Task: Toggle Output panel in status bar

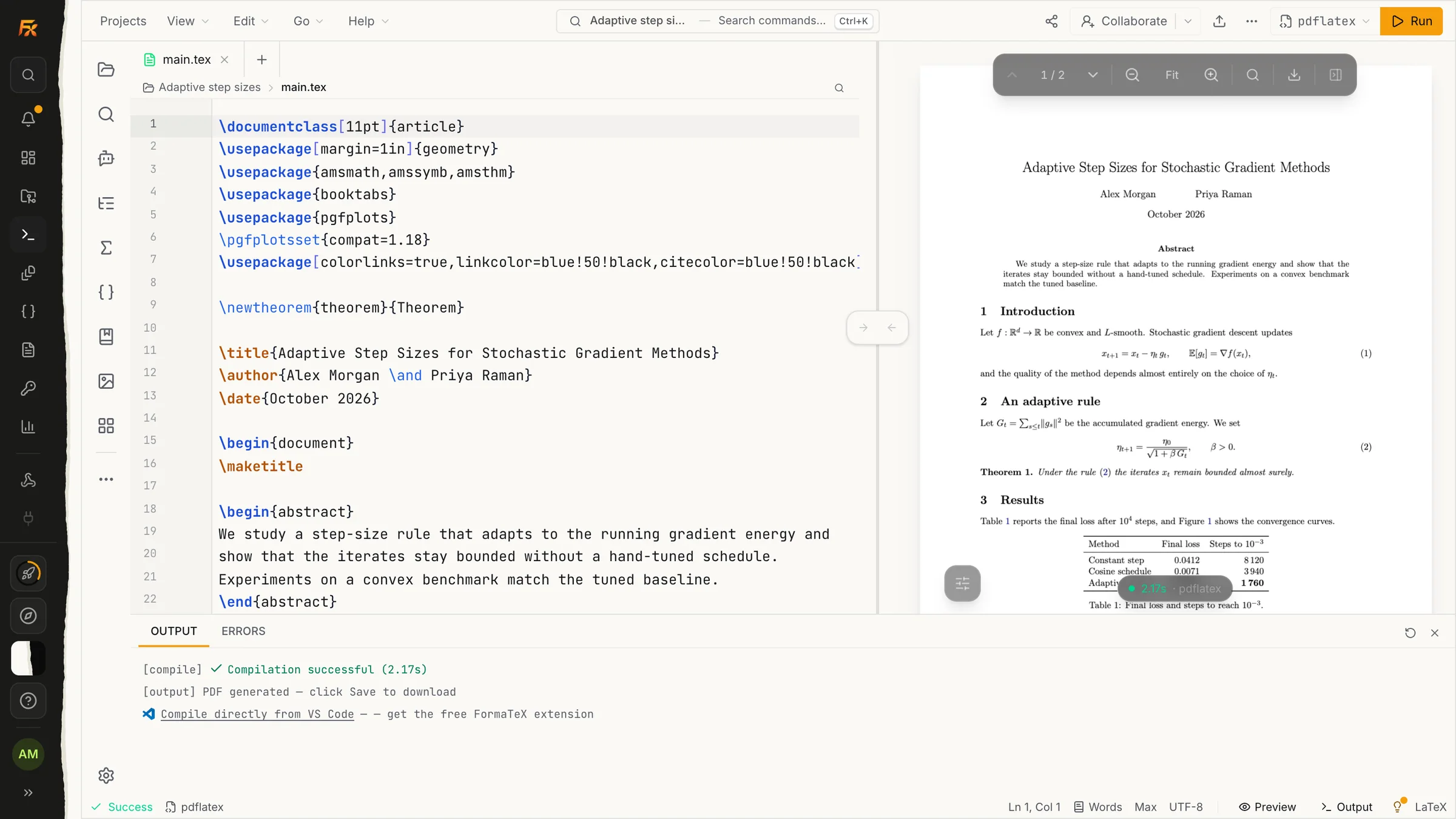Action: coord(1346,807)
